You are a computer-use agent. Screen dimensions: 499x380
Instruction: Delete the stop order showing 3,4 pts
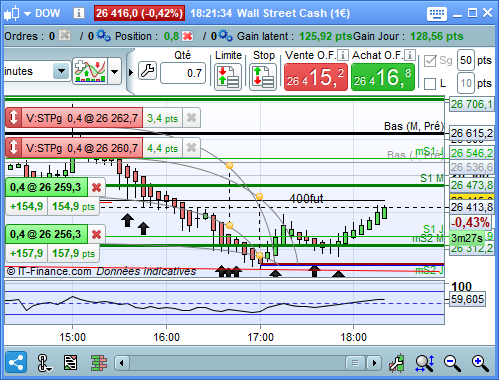[191, 118]
